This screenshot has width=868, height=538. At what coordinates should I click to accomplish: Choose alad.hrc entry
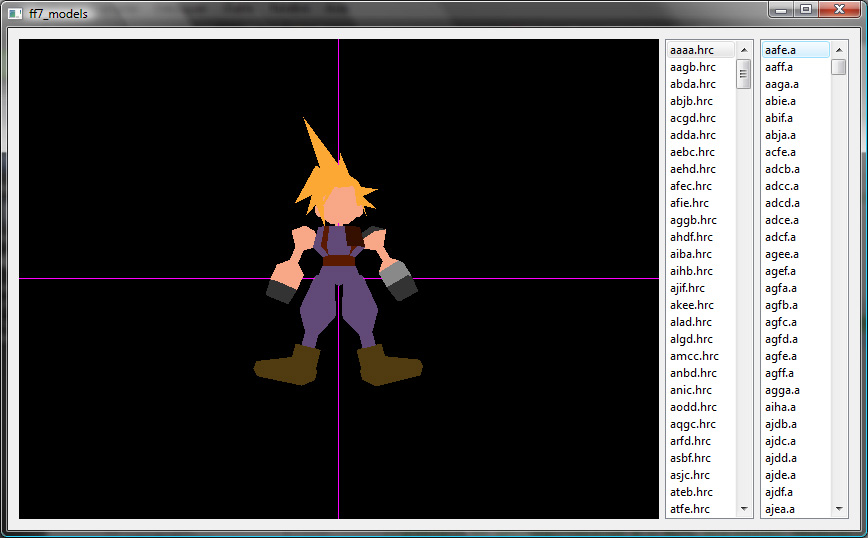tap(701, 322)
